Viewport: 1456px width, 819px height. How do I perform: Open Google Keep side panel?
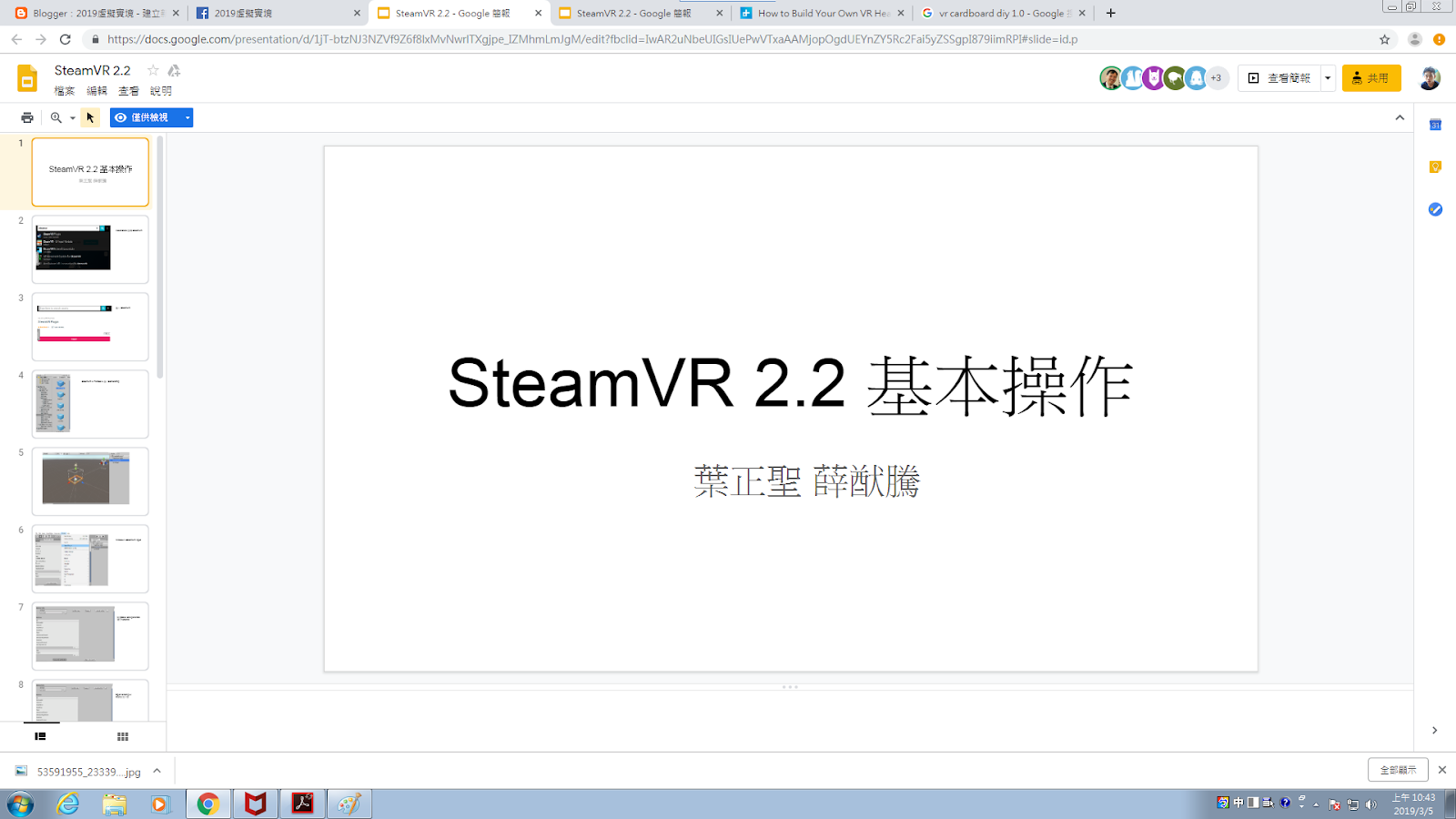click(x=1435, y=167)
